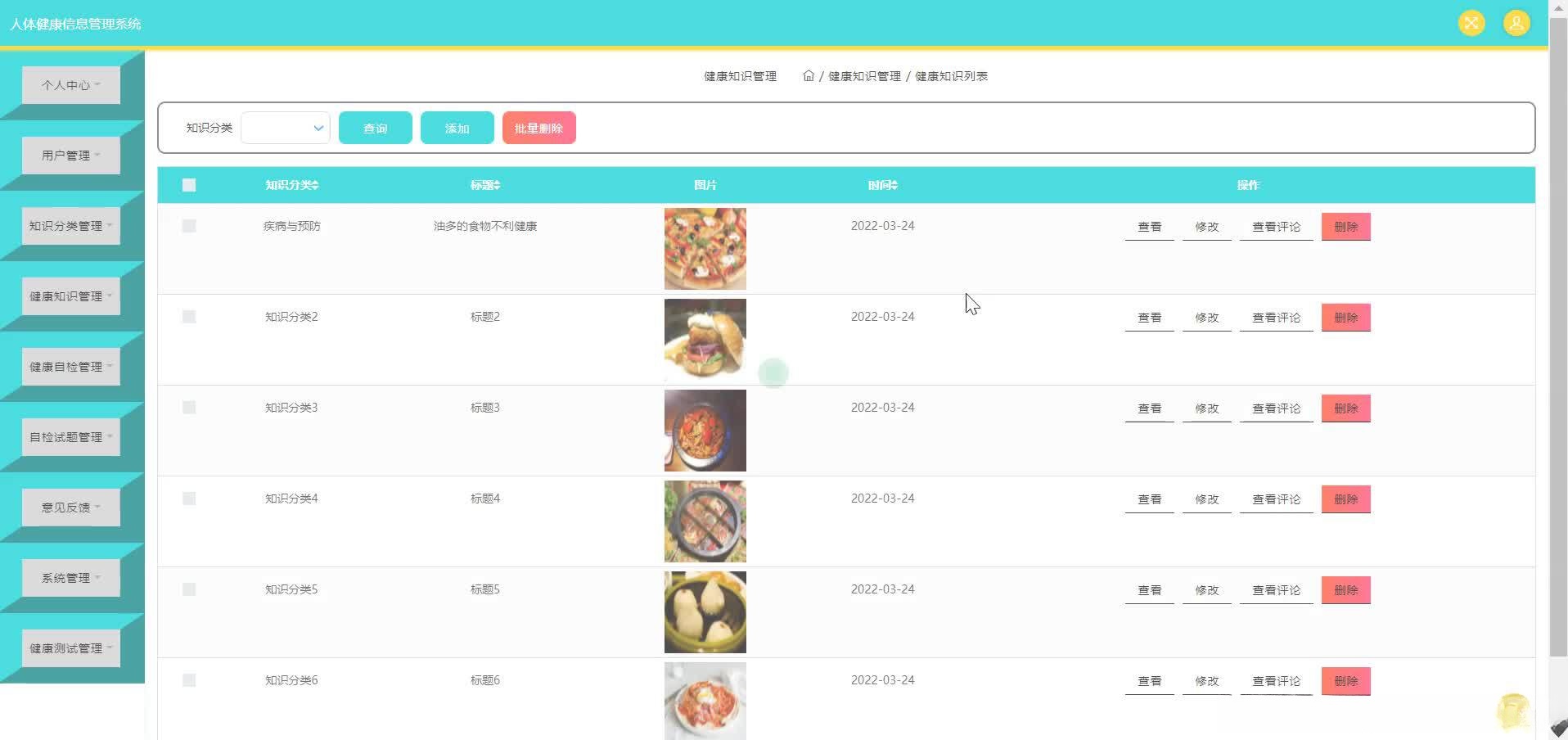This screenshot has height=740, width=1568.
Task: Delete the 油多的食物不利健康 entry
Action: click(x=1345, y=226)
